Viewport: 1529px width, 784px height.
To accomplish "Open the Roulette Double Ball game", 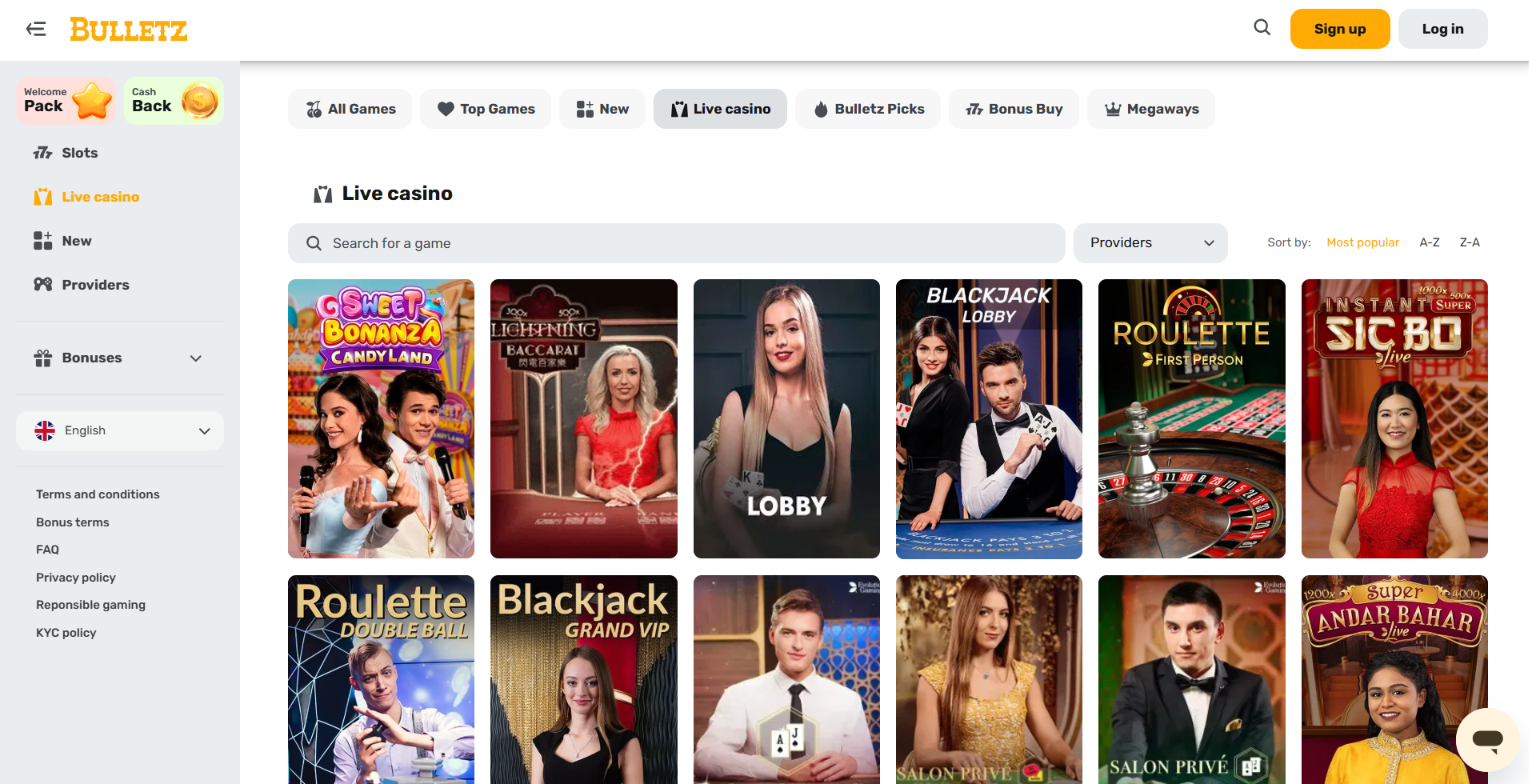I will (381, 680).
